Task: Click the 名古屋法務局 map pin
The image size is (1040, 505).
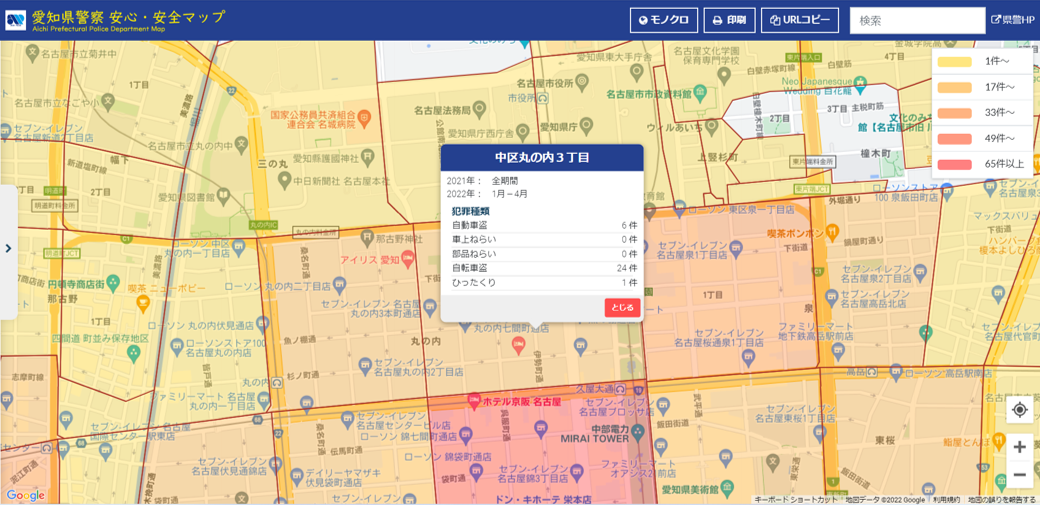Action: [x=480, y=108]
